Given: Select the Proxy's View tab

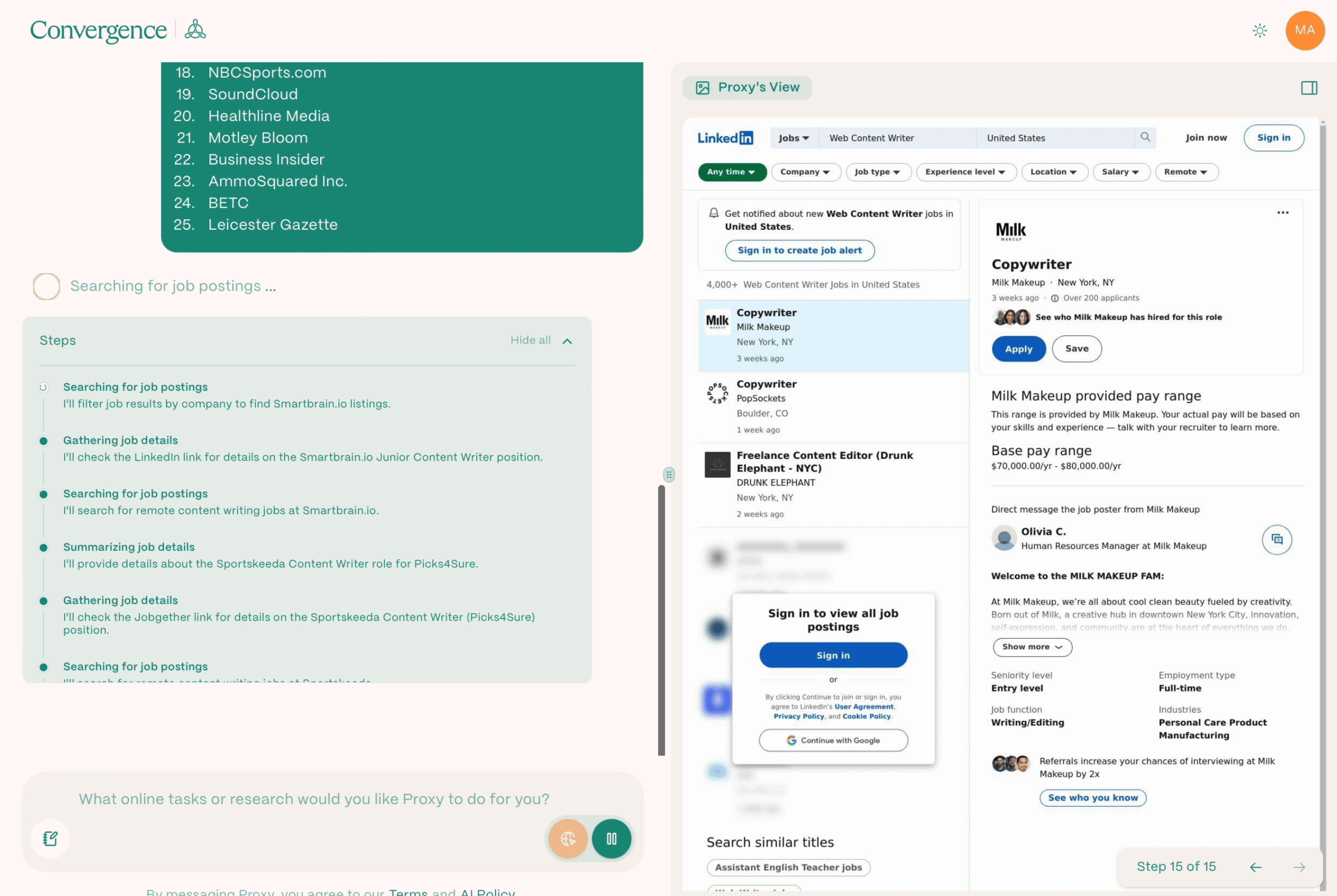Looking at the screenshot, I should click(747, 87).
